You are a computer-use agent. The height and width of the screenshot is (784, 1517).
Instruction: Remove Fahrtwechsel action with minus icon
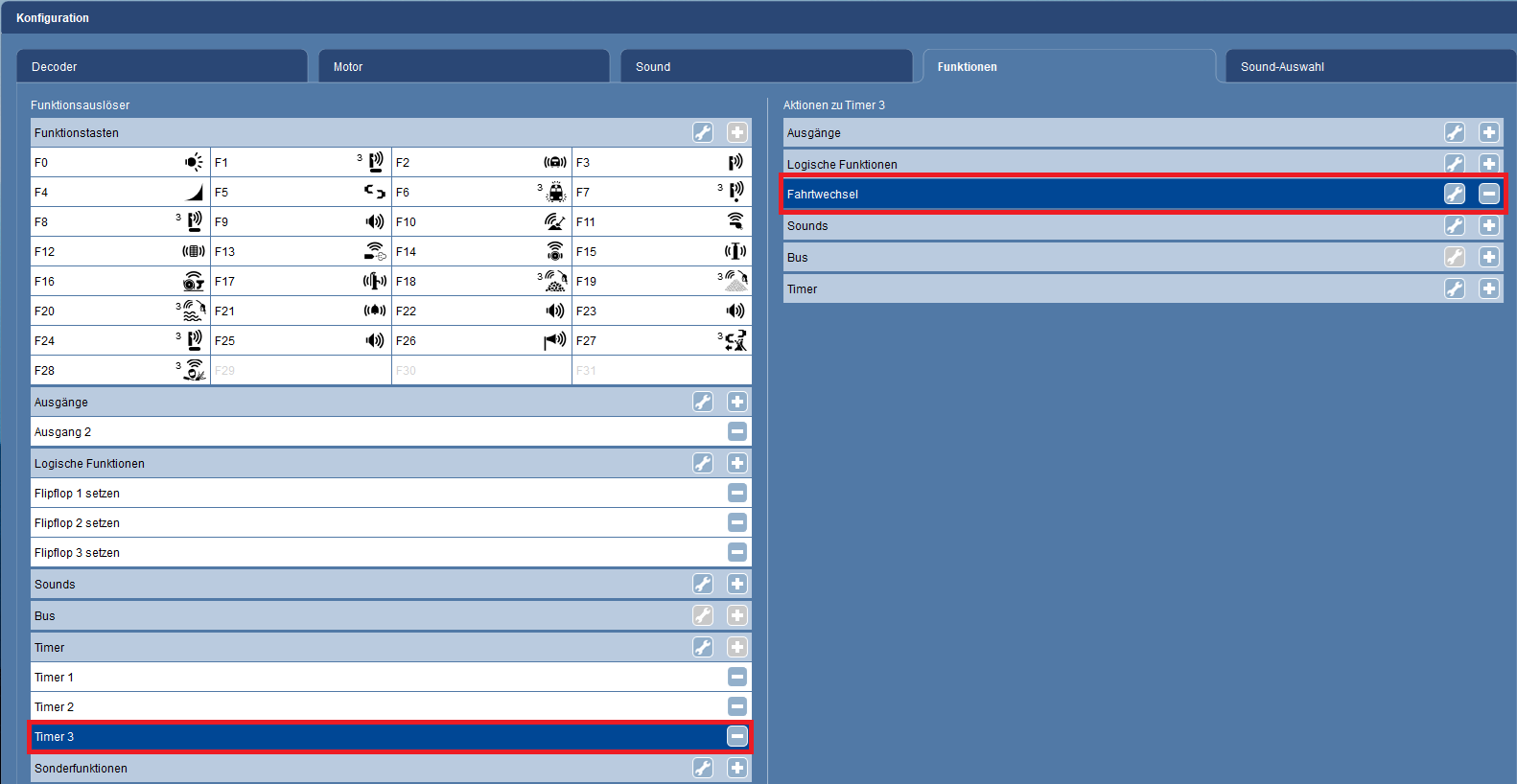pos(1488,195)
